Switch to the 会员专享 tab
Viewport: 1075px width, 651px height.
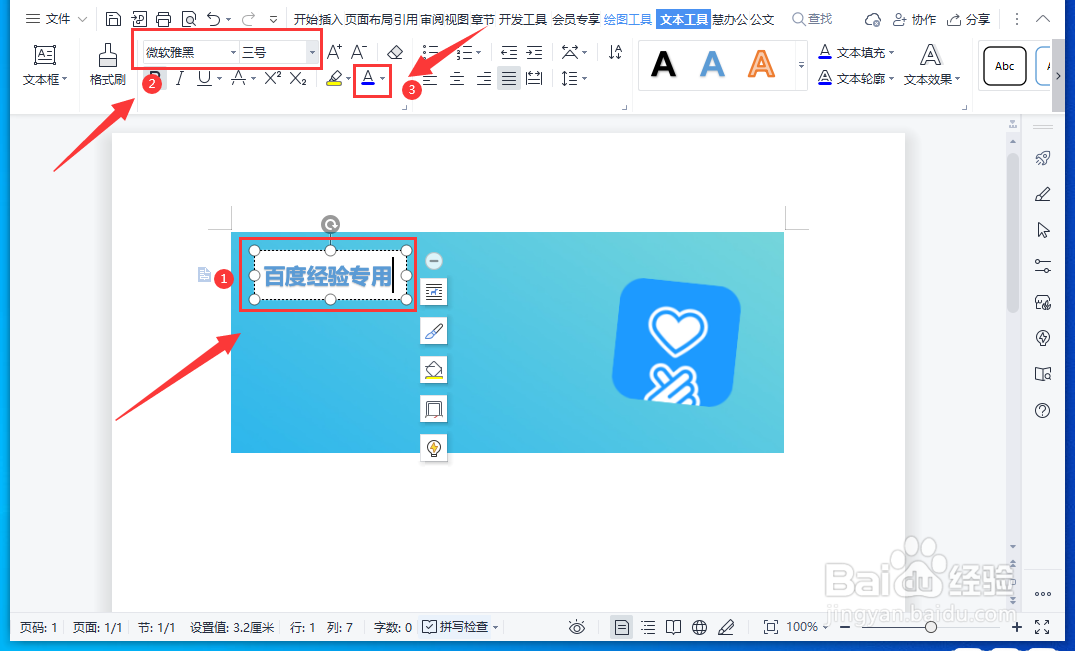pos(576,19)
